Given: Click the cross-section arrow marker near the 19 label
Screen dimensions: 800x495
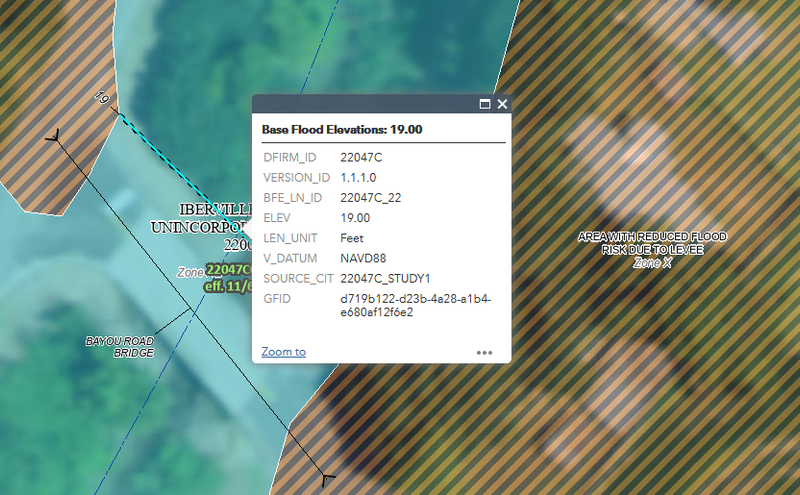Looking at the screenshot, I should 54,136.
